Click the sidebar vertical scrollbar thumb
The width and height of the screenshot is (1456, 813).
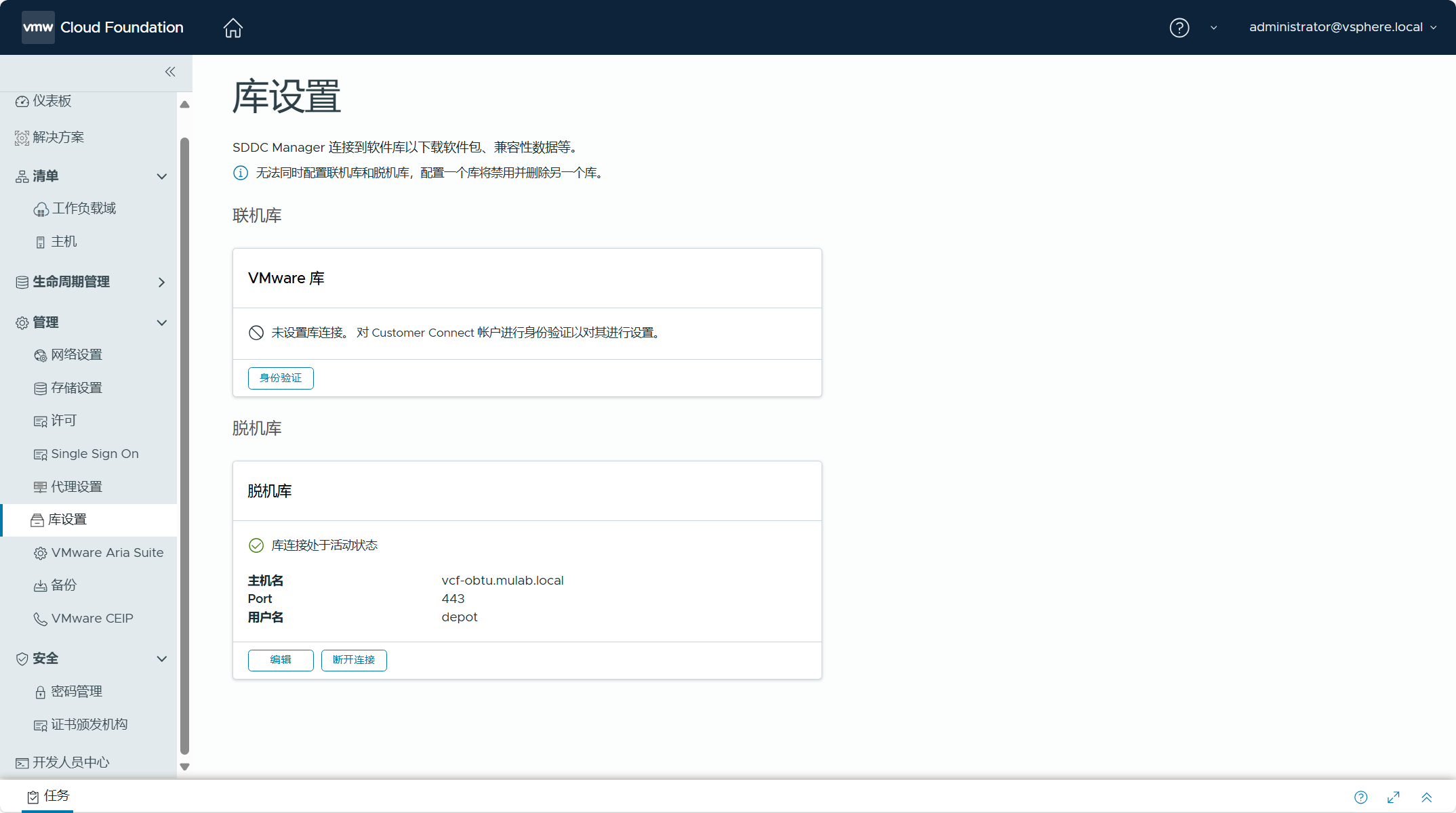click(184, 446)
